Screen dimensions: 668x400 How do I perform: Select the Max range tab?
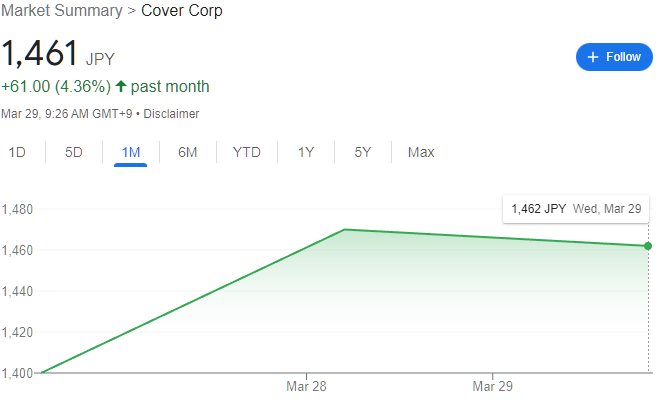421,152
